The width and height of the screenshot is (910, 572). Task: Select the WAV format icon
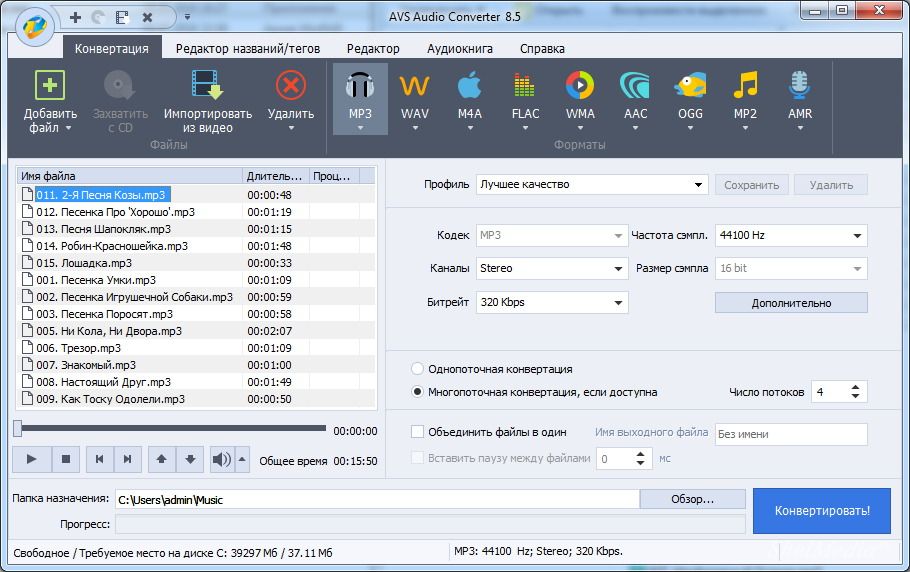(x=414, y=85)
